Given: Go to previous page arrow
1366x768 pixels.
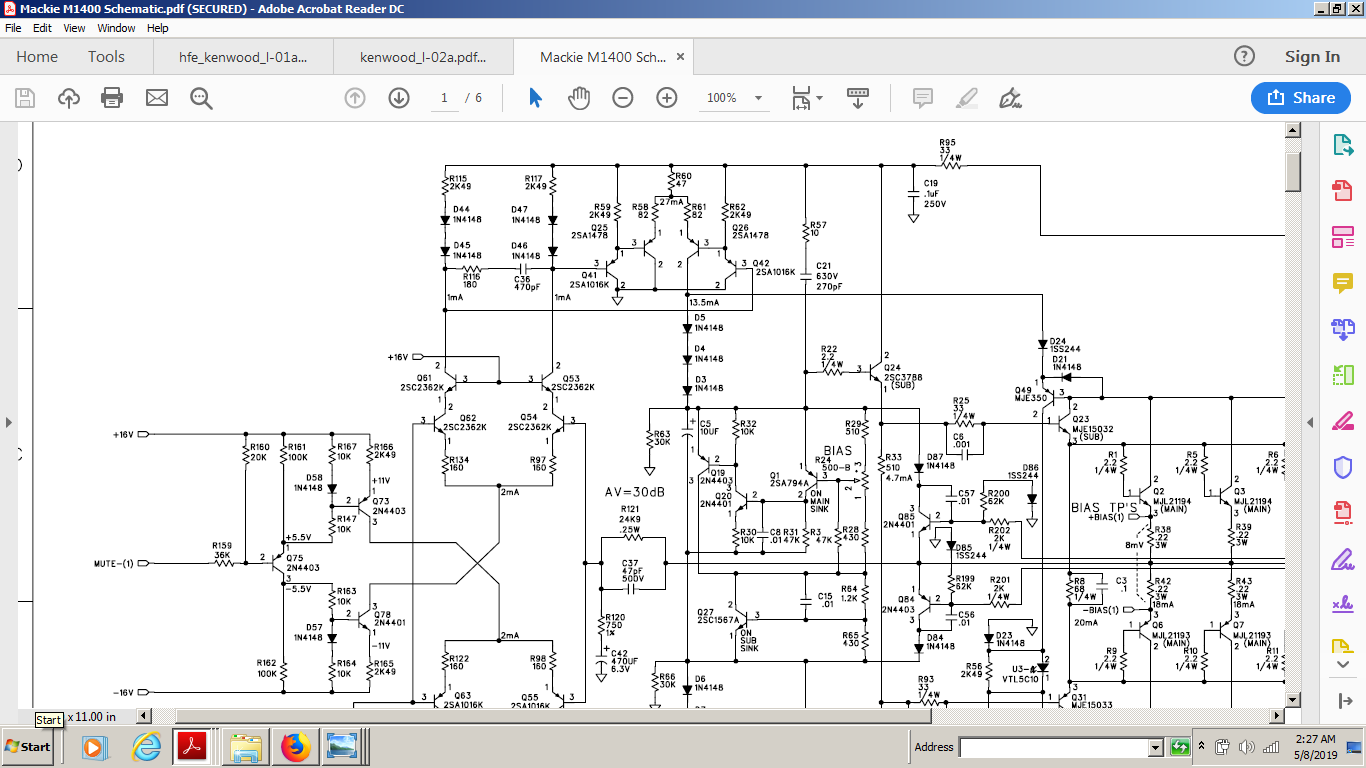Looking at the screenshot, I should (x=354, y=98).
